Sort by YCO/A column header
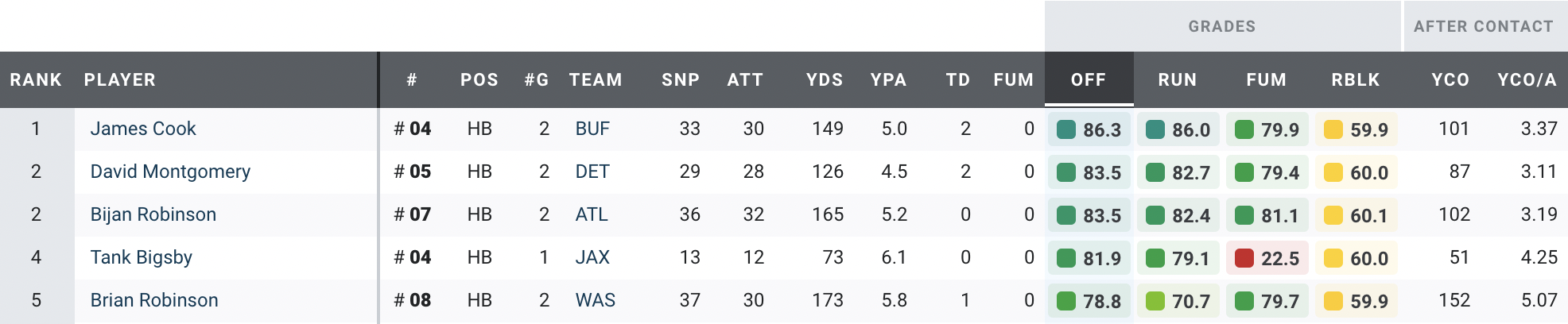This screenshot has height=324, width=1568. tap(1527, 79)
